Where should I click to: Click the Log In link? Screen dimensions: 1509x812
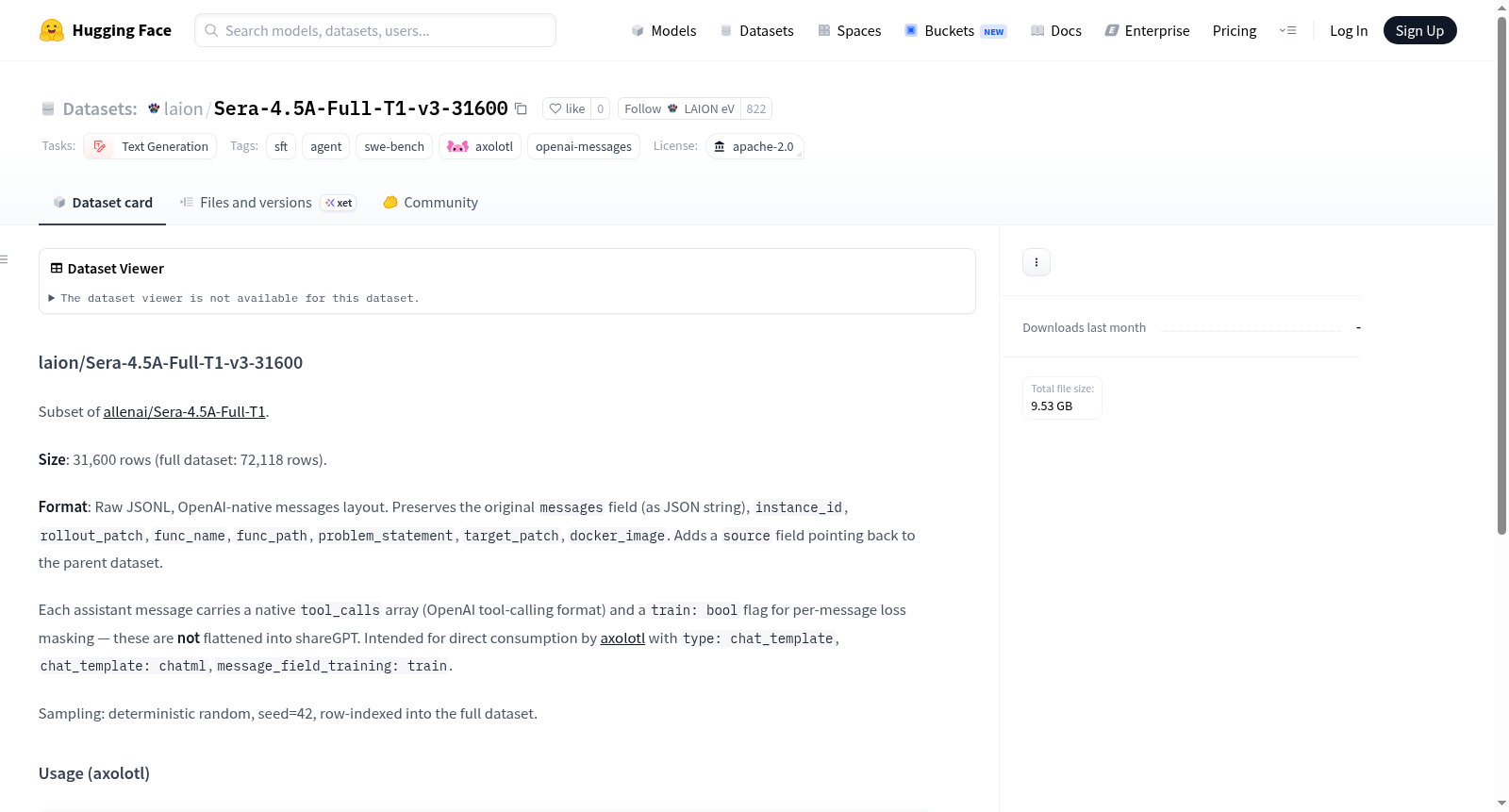coord(1349,30)
